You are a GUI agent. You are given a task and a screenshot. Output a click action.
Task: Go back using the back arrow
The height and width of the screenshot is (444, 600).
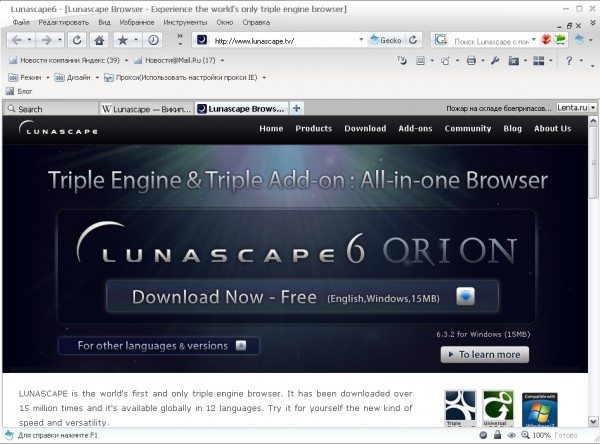click(x=16, y=40)
